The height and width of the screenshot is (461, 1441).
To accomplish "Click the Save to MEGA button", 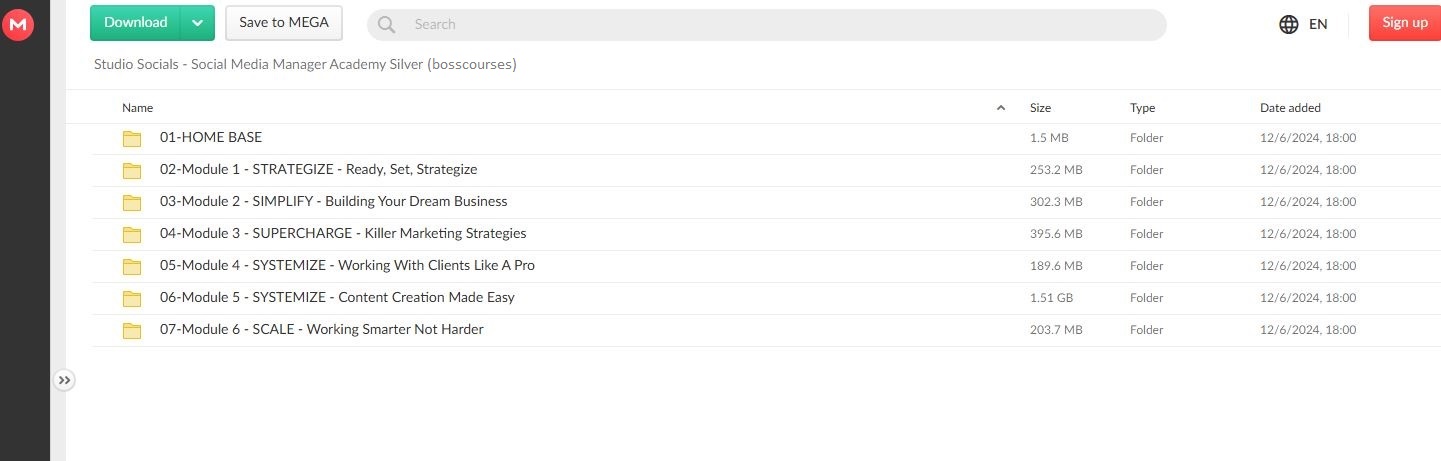I will tap(284, 23).
